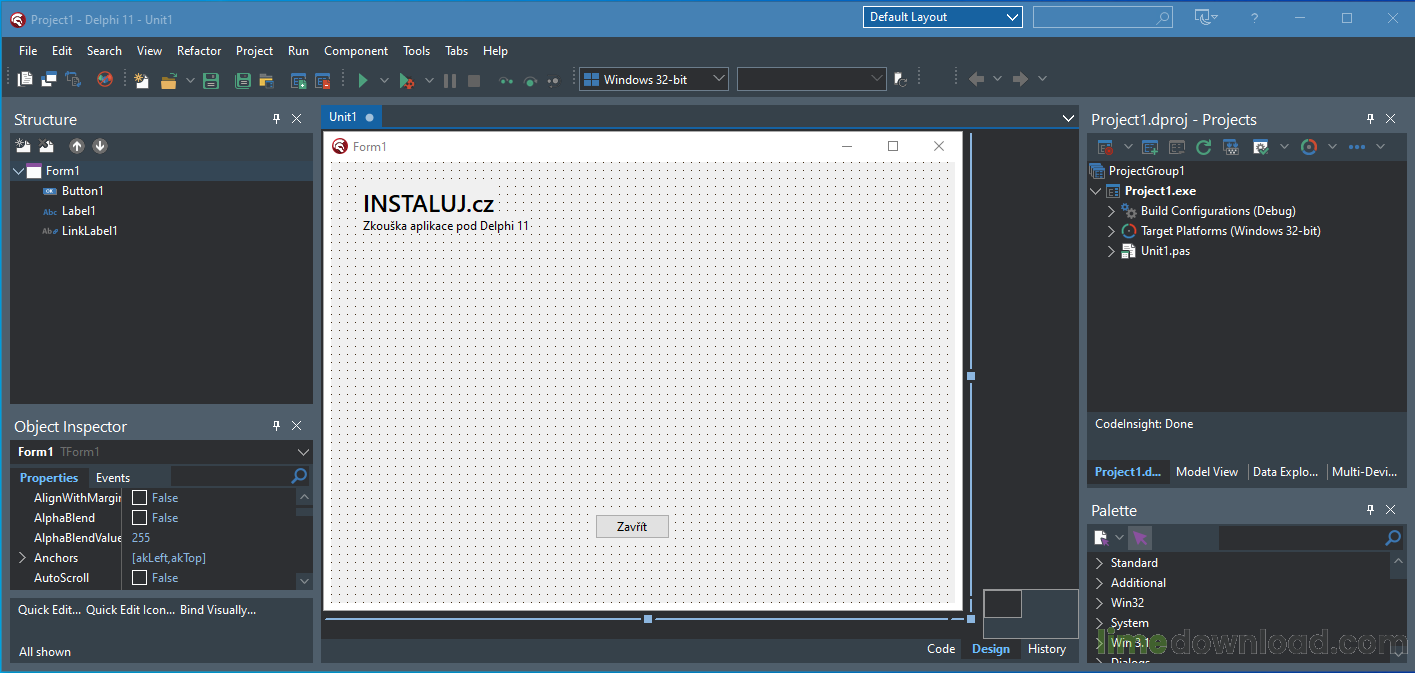Image resolution: width=1415 pixels, height=673 pixels.
Task: Click the Step Over debug icon
Action: 530,80
